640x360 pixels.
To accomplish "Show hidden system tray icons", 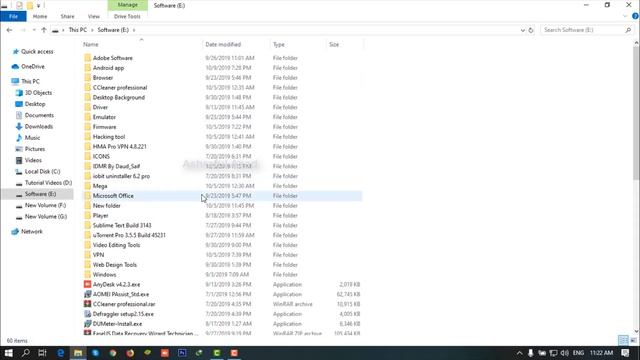I will coord(519,353).
